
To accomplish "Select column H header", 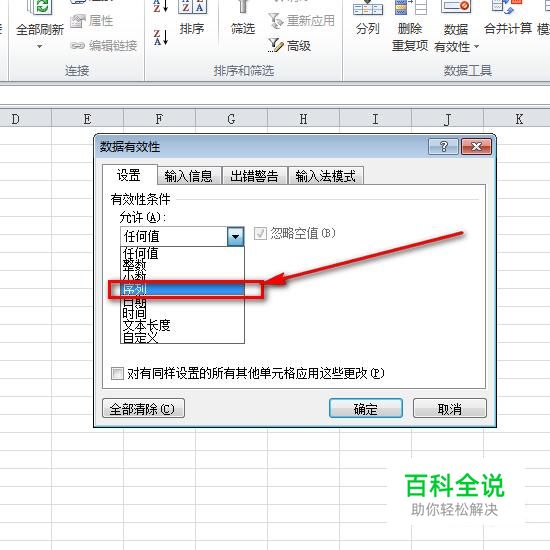I will 303,119.
